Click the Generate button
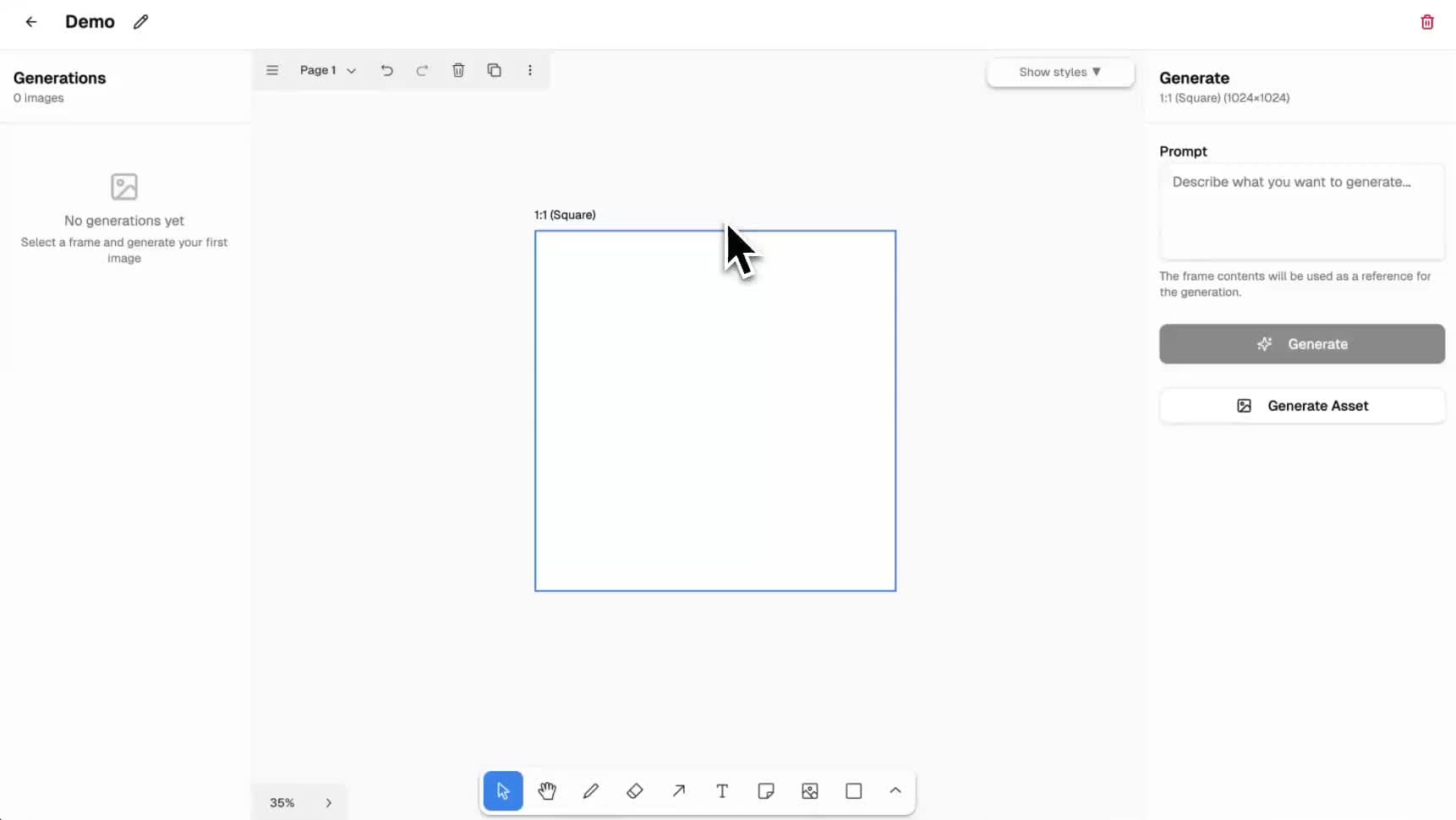This screenshot has height=820, width=1456. tap(1301, 344)
